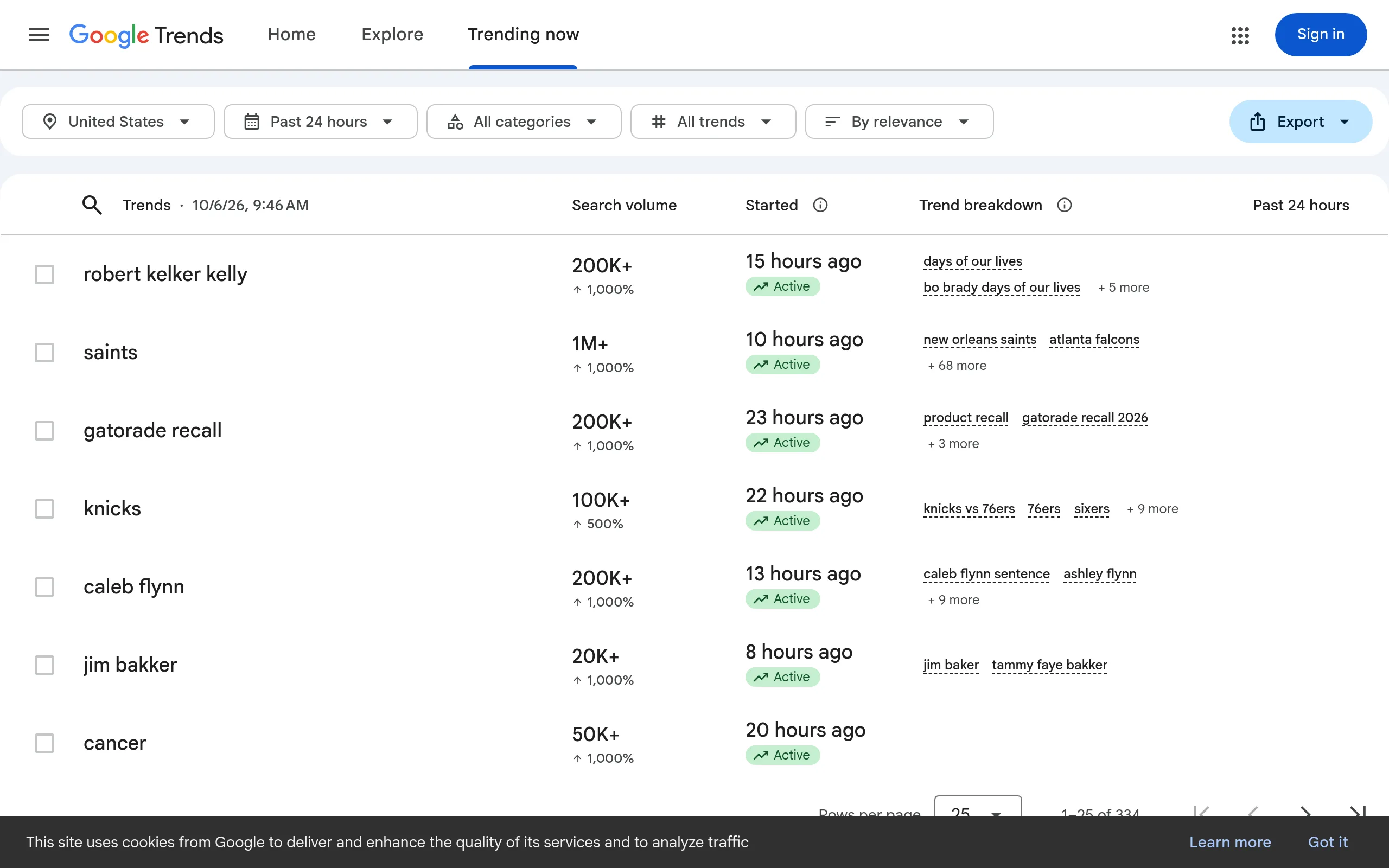Open gatorade recall 2026 breakdown link
Screen dimensions: 1389x868
(1085, 417)
